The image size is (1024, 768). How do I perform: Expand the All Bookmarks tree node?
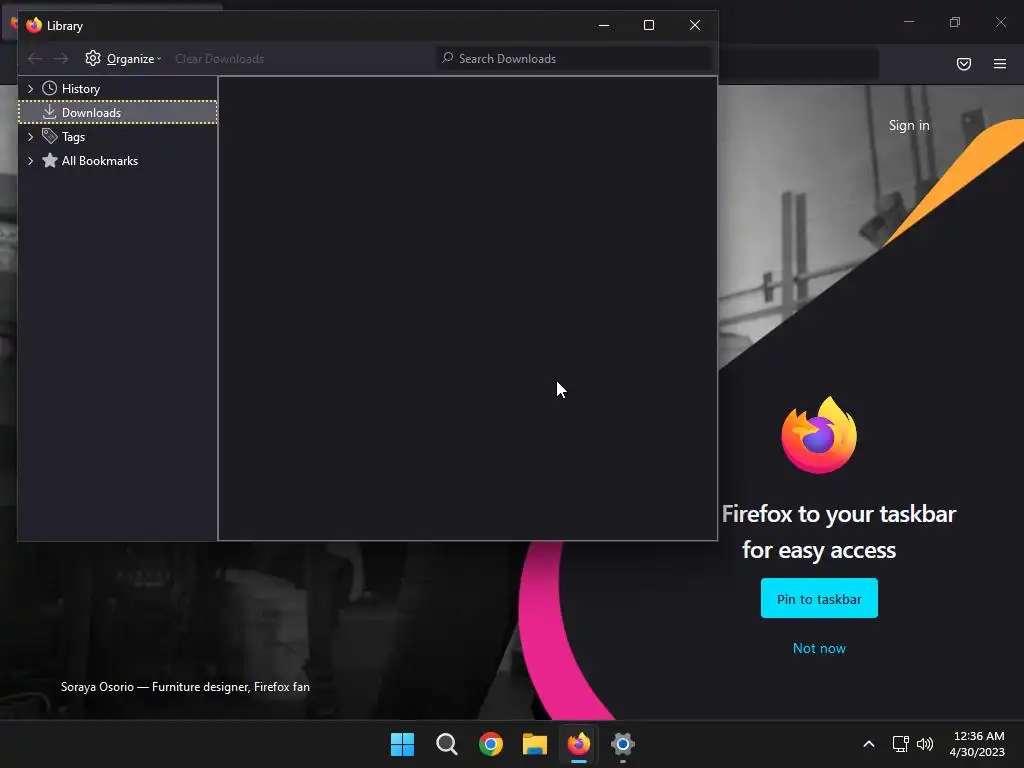click(x=30, y=161)
